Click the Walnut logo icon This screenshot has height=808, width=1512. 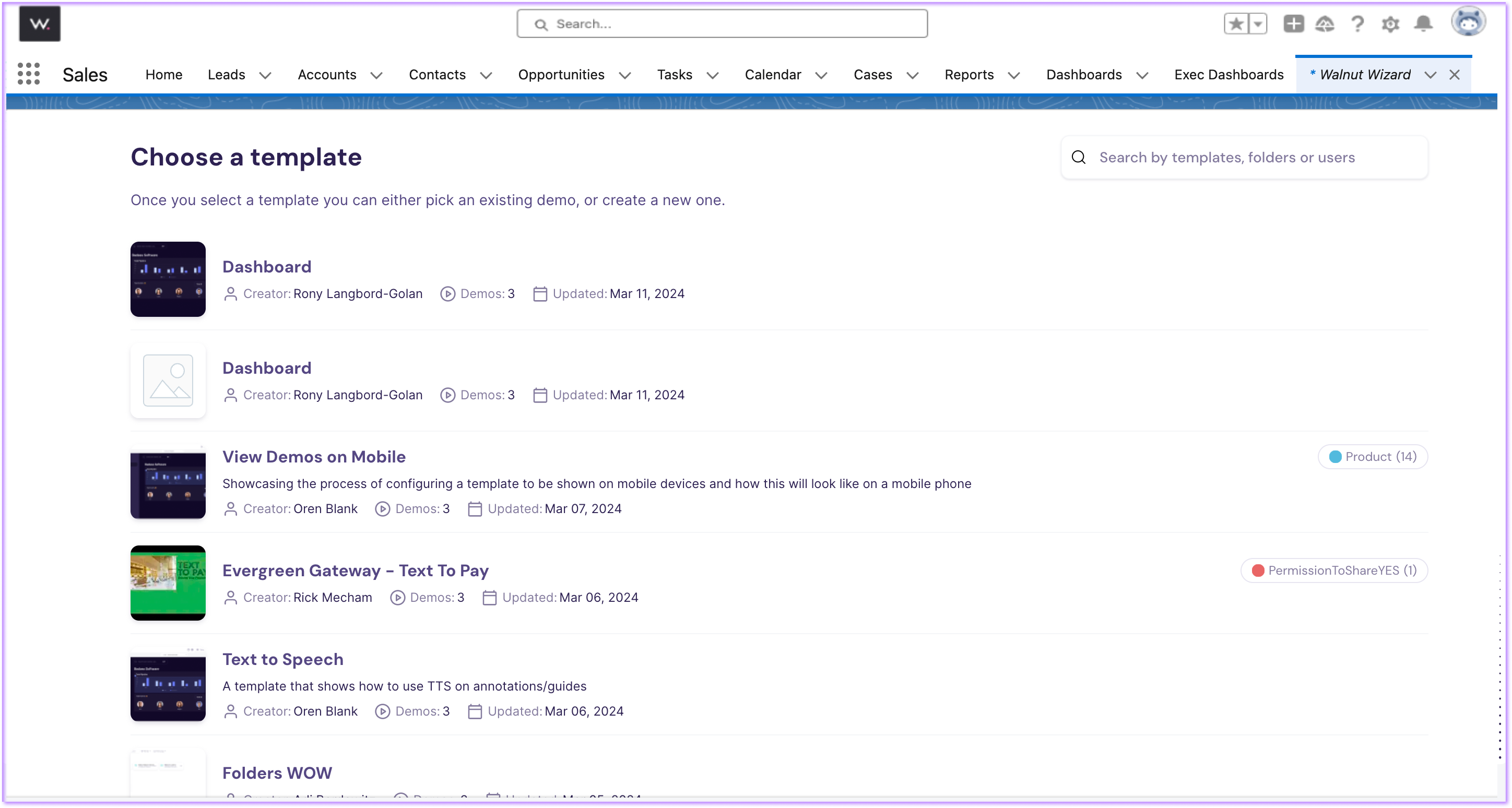[x=39, y=24]
